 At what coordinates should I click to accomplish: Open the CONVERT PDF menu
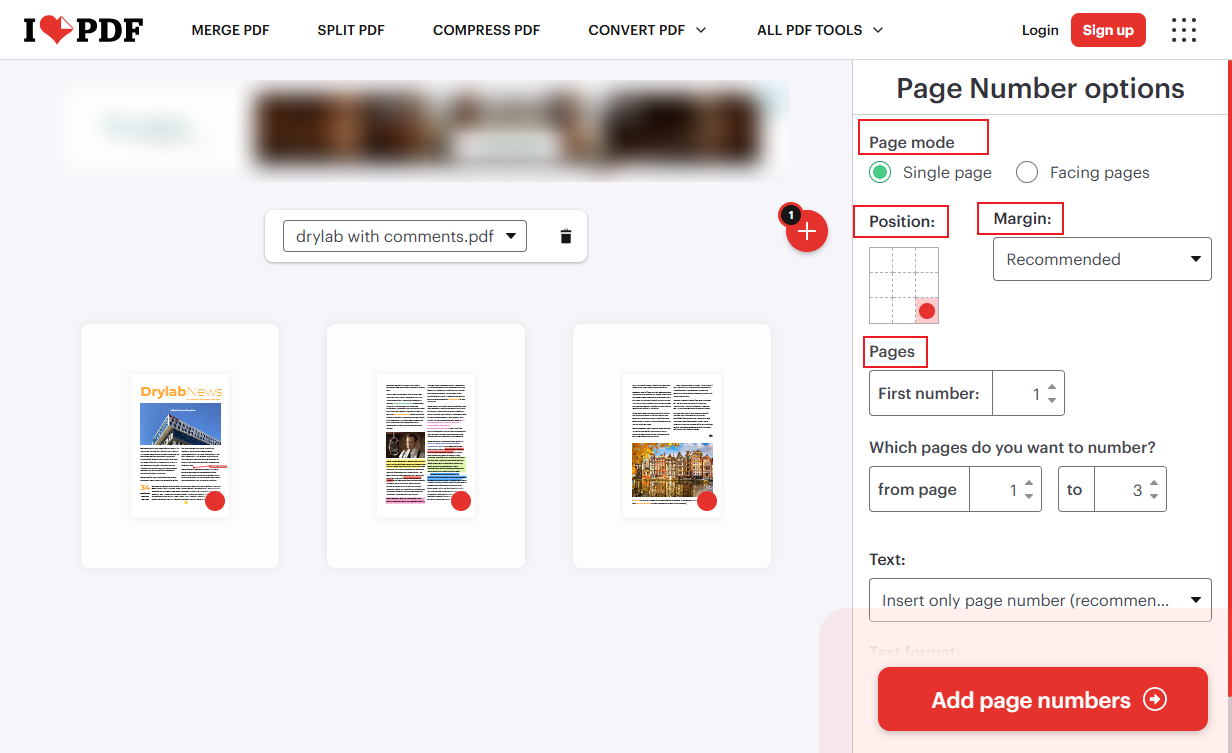pyautogui.click(x=647, y=30)
